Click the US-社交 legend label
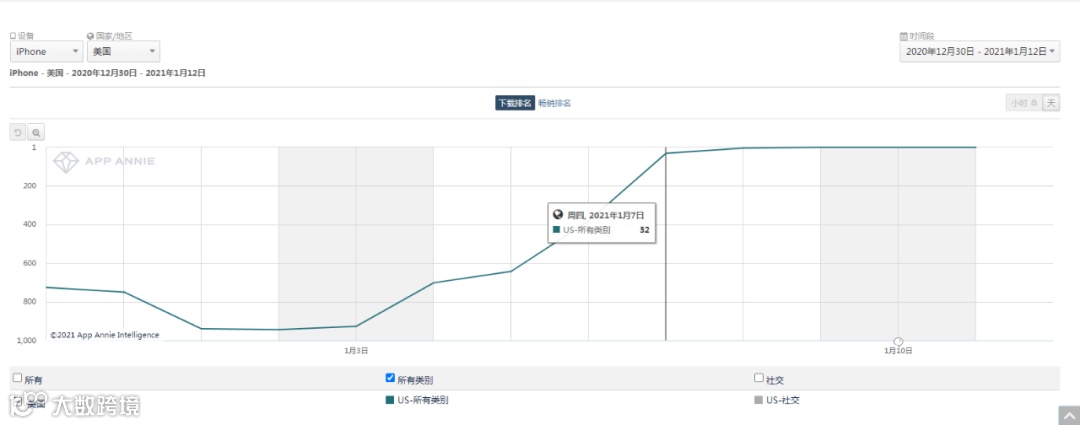The image size is (1080, 425). (783, 400)
